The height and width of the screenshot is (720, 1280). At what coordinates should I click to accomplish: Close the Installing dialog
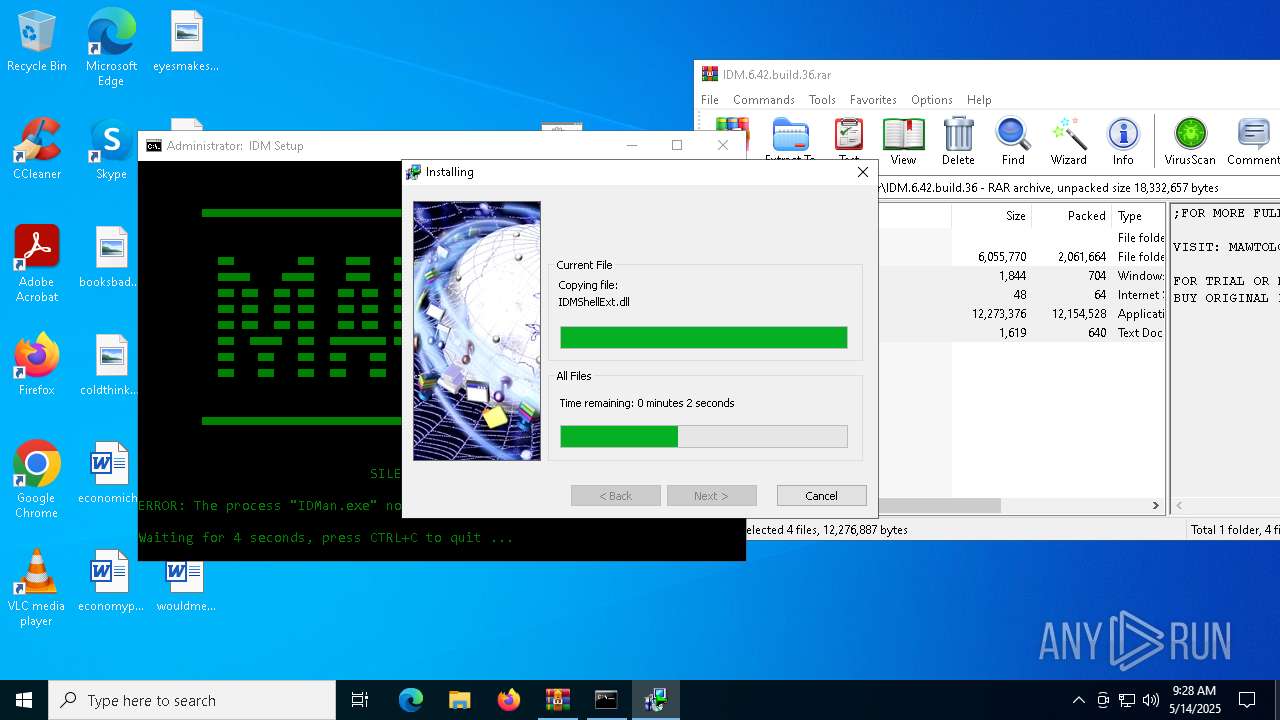pos(862,172)
